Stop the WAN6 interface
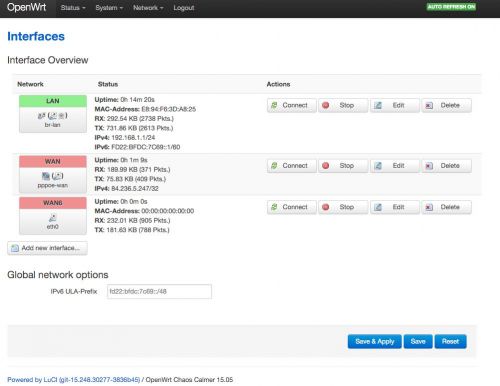Image resolution: width=500 pixels, height=386 pixels. click(343, 207)
